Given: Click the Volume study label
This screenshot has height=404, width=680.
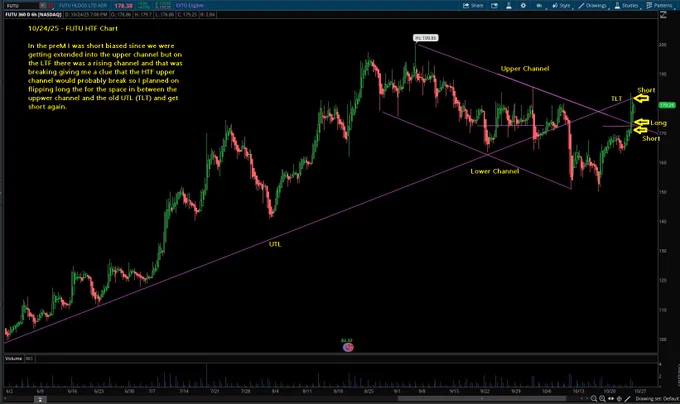Looking at the screenshot, I should point(13,358).
